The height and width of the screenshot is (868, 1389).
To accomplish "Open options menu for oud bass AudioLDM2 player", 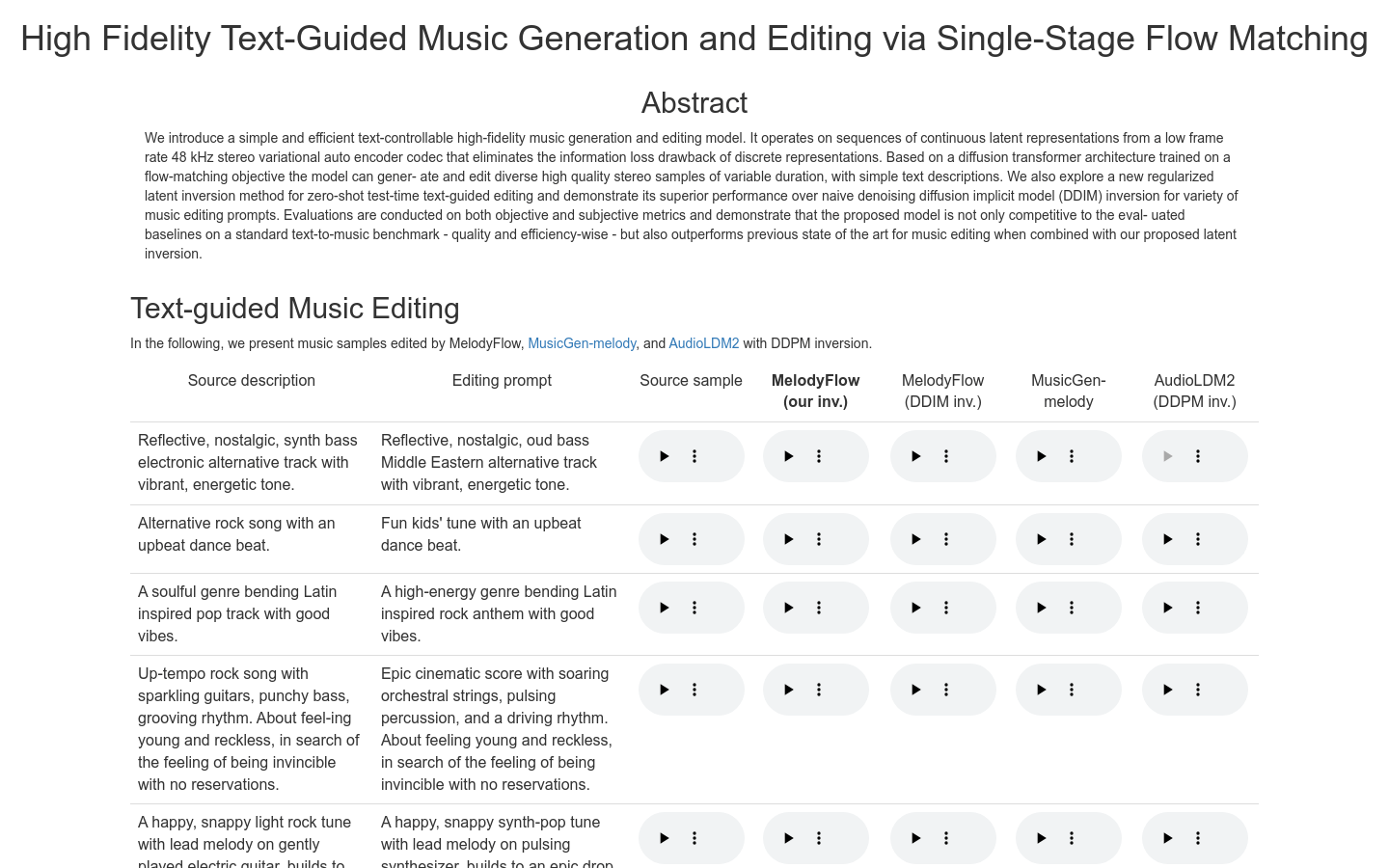I will point(1198,456).
